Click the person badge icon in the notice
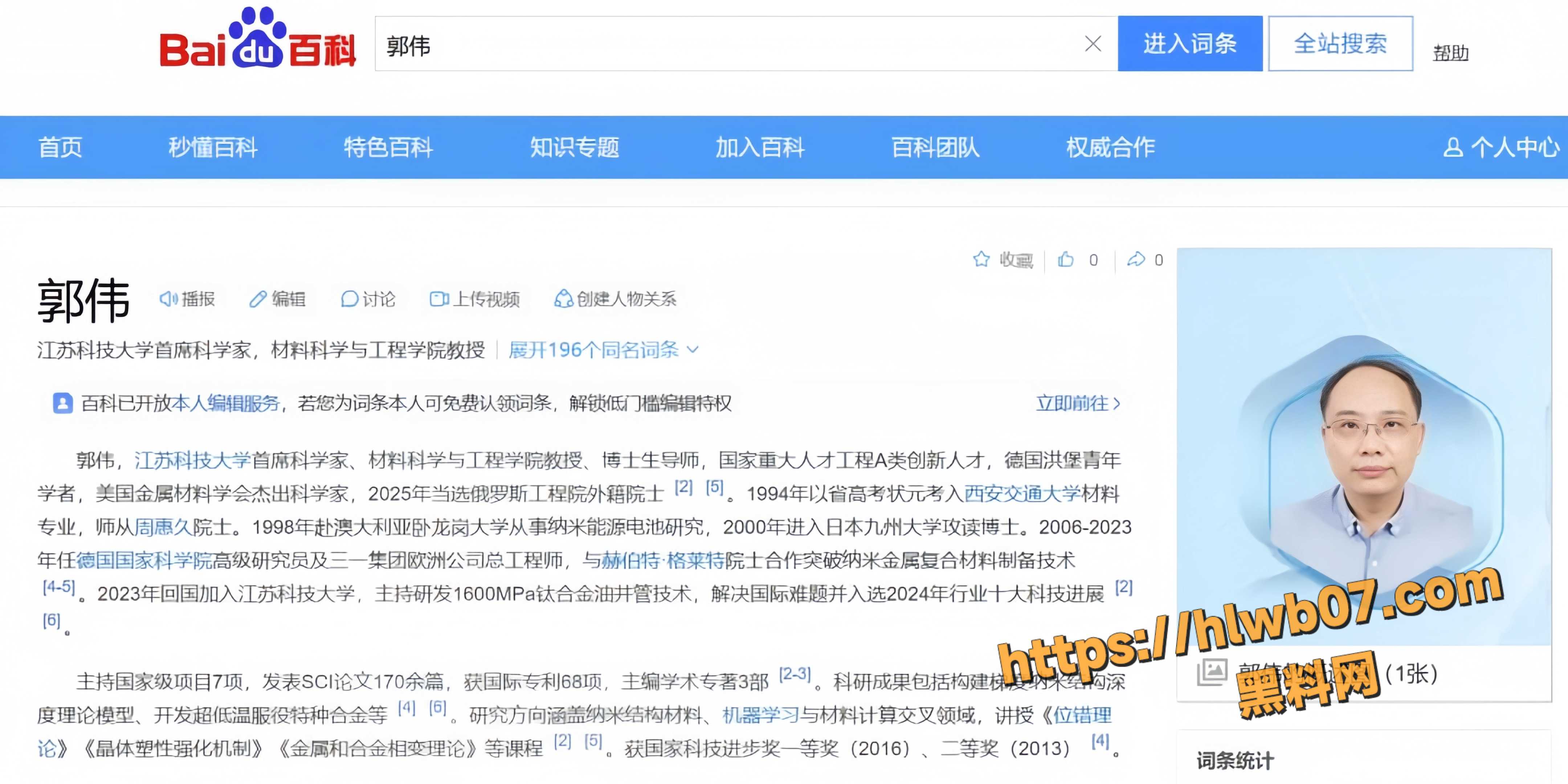 click(x=63, y=403)
